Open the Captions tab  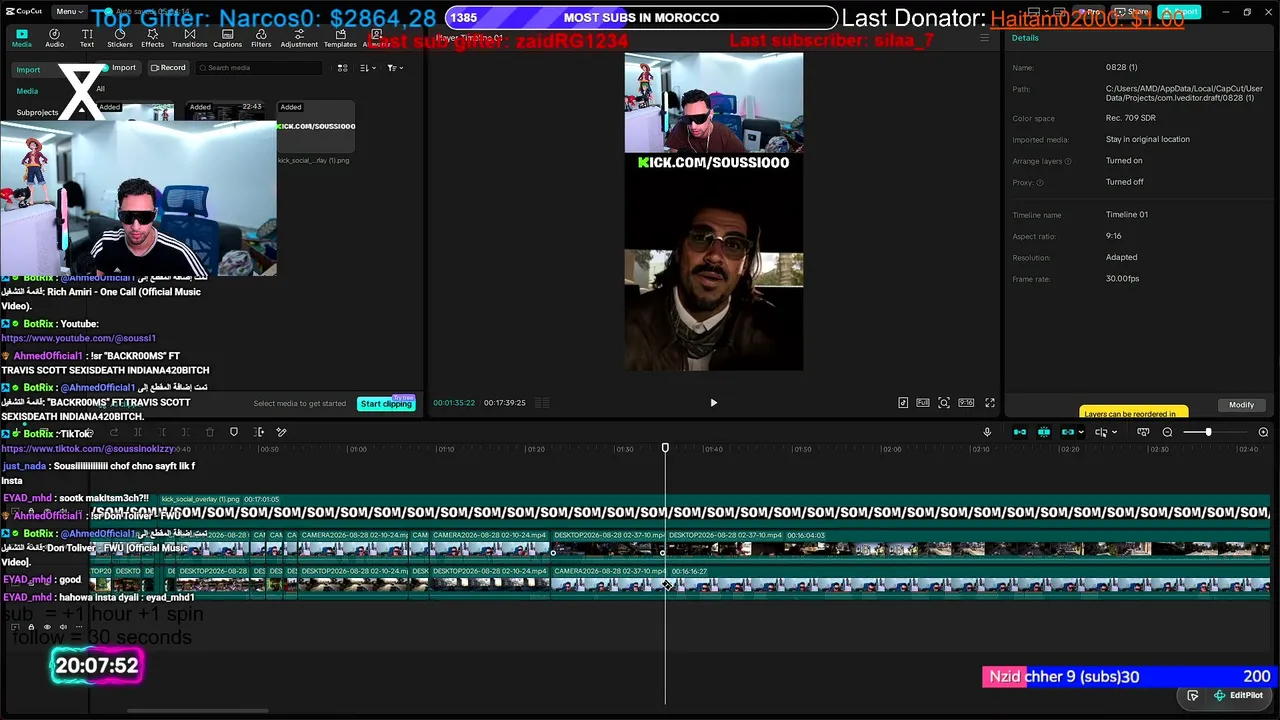(227, 38)
